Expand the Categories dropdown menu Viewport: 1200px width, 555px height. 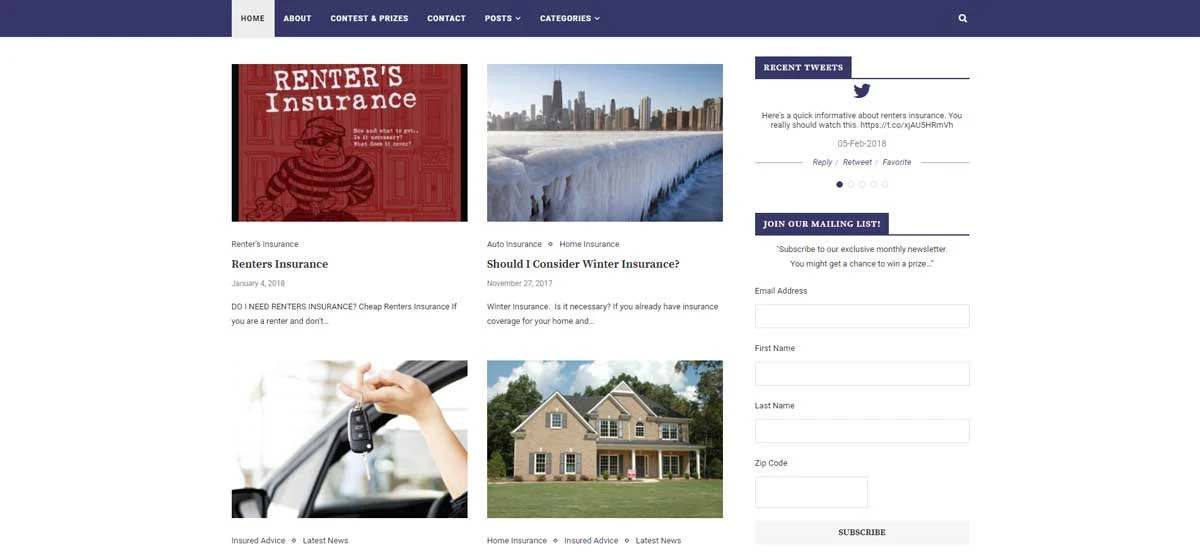(x=570, y=18)
